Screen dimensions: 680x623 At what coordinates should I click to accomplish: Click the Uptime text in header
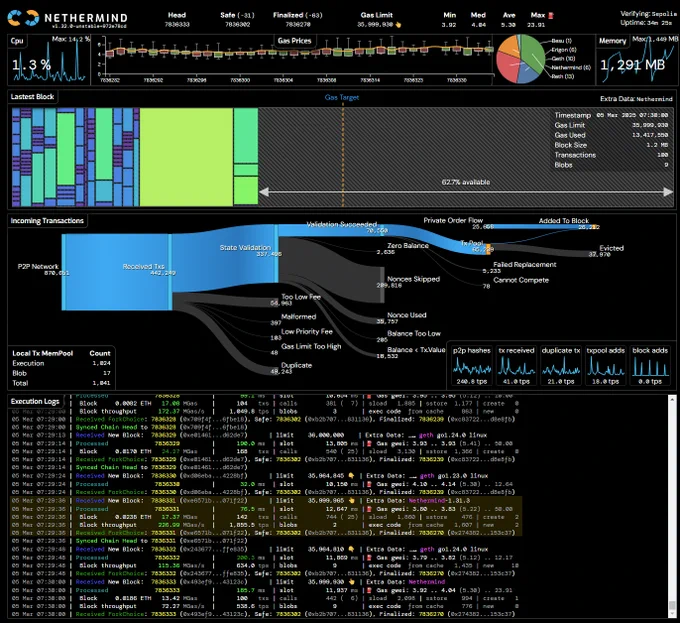pos(648,23)
